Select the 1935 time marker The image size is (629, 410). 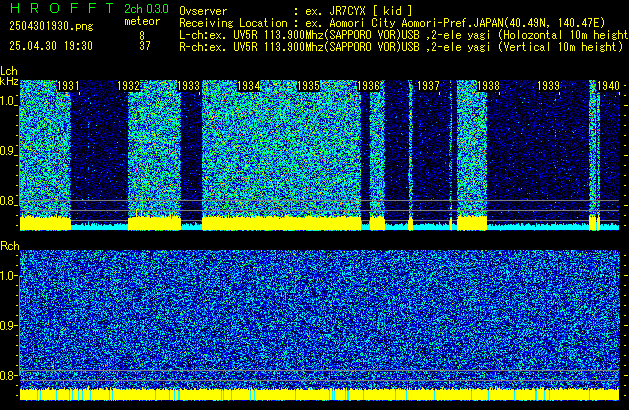[308, 86]
